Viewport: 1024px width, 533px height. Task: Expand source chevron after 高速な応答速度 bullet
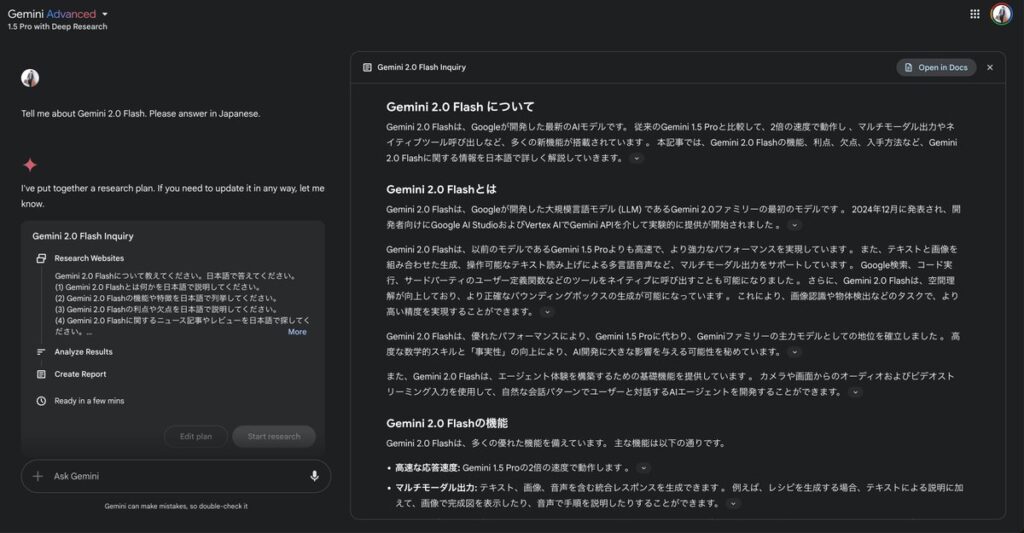[x=643, y=468]
